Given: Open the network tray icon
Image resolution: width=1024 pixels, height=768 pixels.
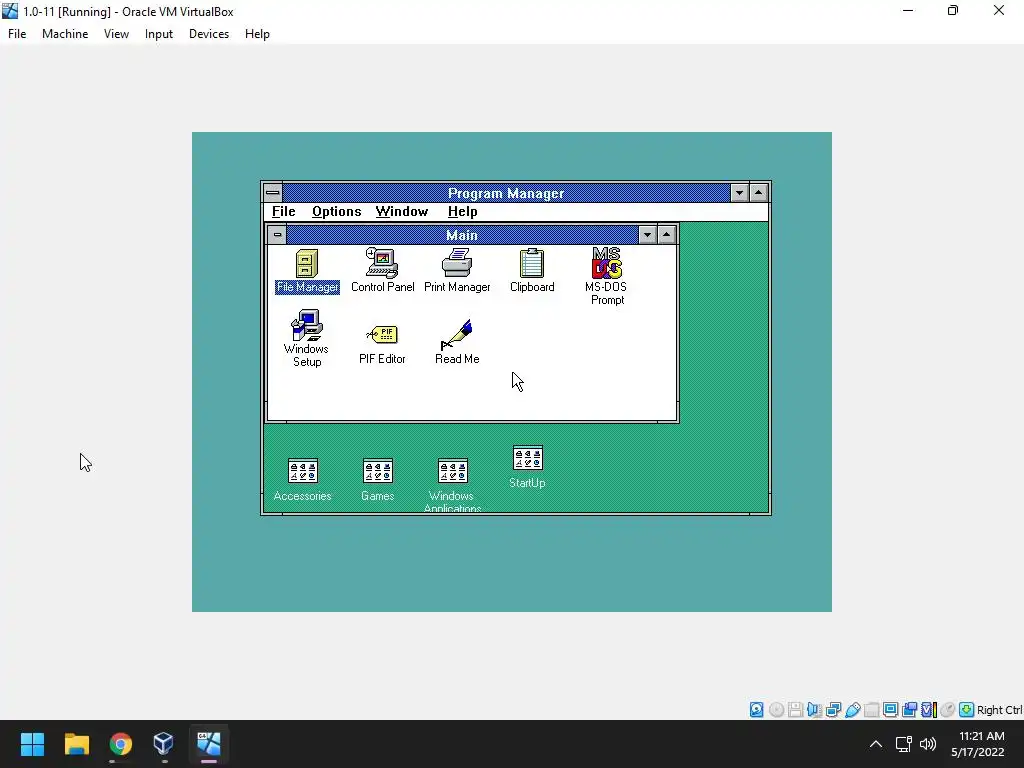Looking at the screenshot, I should coord(904,744).
